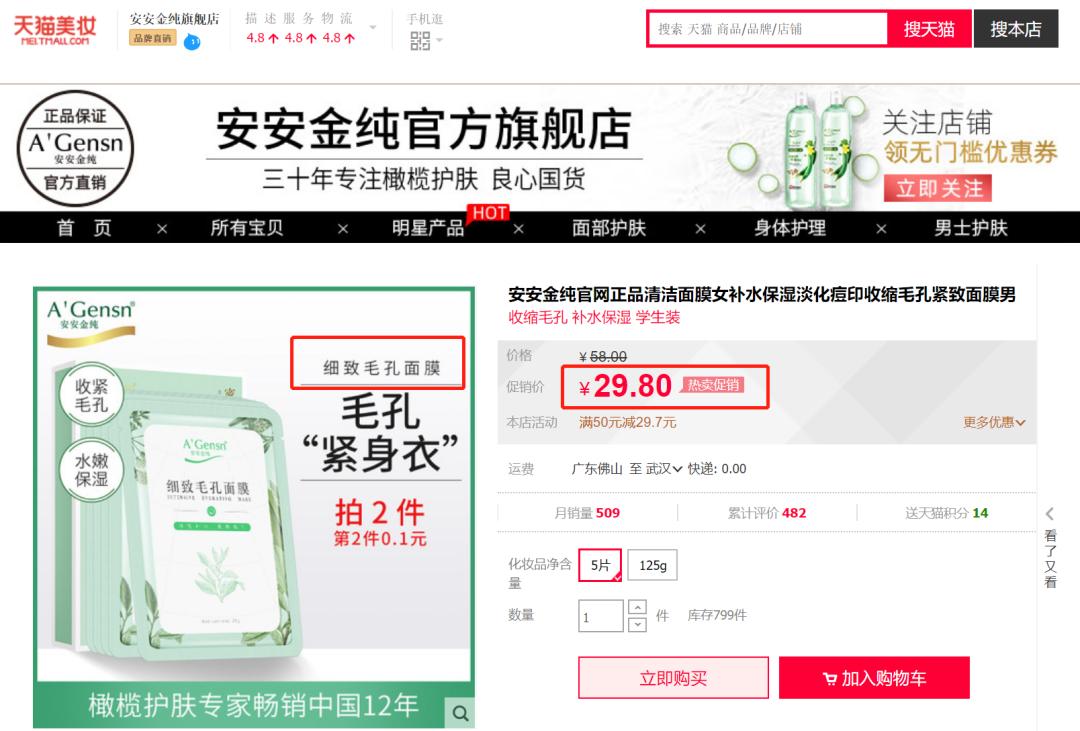The image size is (1080, 731).
Task: Click the A'Gensn round store seal
Action: pos(75,148)
